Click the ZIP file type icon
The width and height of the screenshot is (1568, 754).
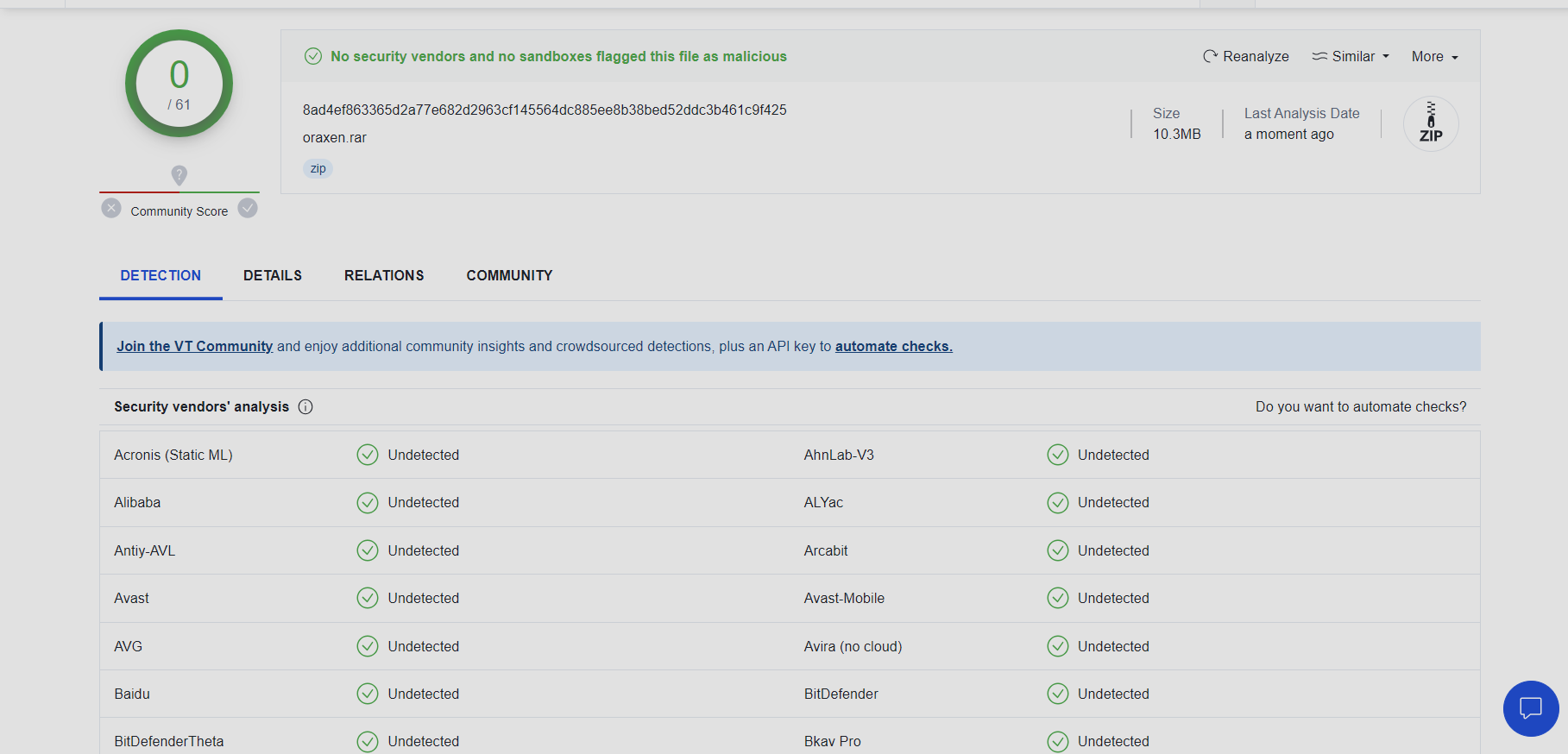[x=1431, y=123]
